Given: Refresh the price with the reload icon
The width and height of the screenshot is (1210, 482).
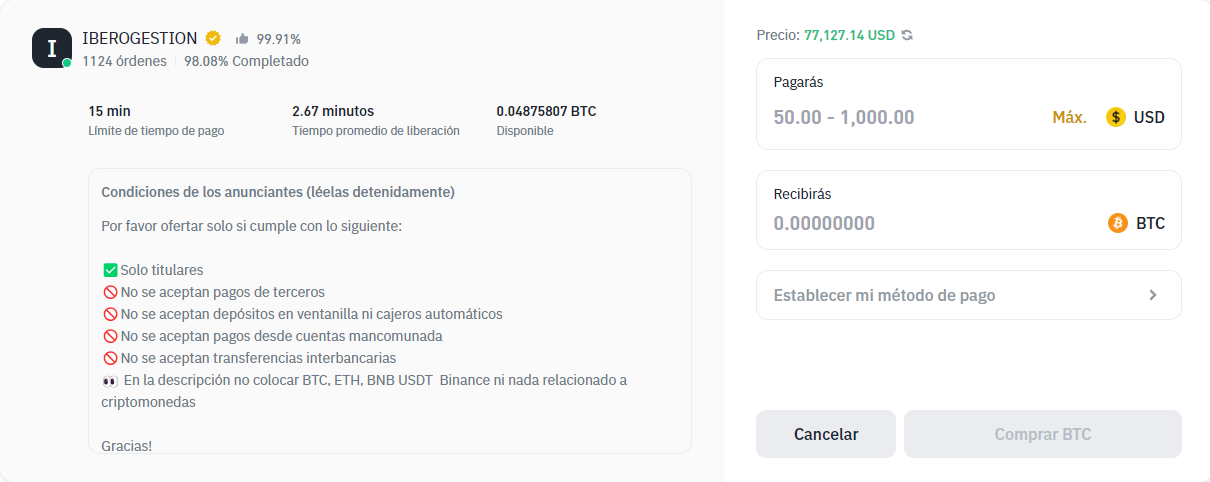Looking at the screenshot, I should coord(907,35).
